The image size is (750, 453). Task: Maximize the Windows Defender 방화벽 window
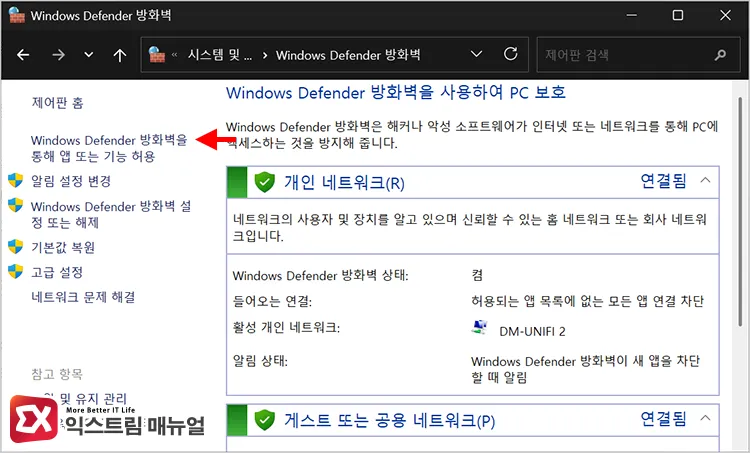pyautogui.click(x=678, y=15)
